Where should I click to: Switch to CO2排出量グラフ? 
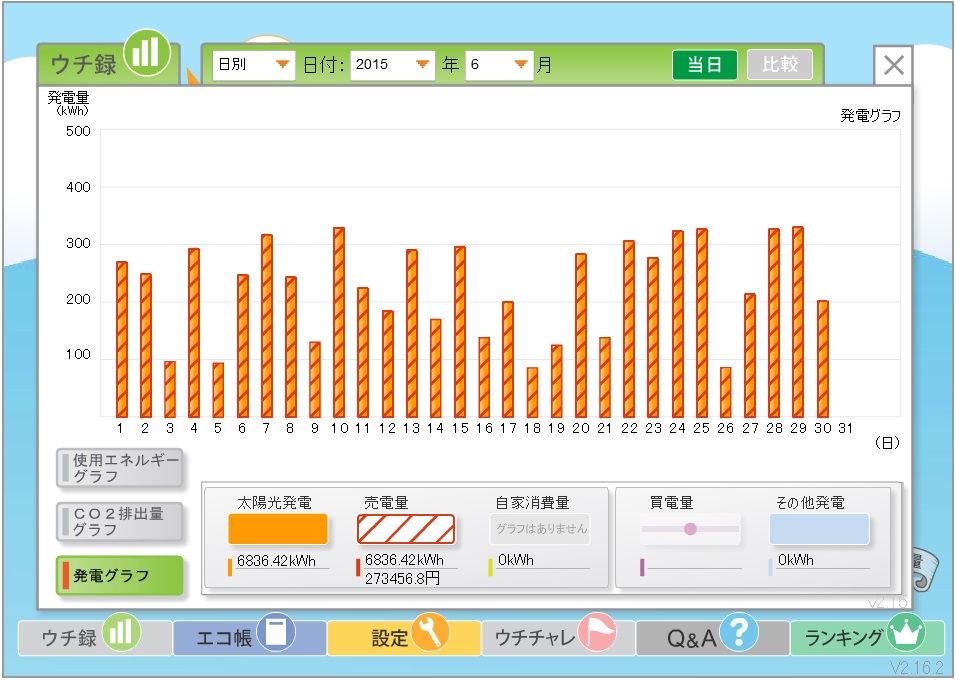coord(120,522)
